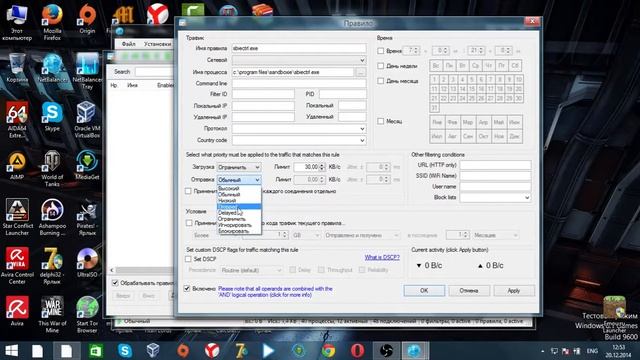
Task: Open the Файл menu in NetBalancer
Action: click(x=128, y=44)
